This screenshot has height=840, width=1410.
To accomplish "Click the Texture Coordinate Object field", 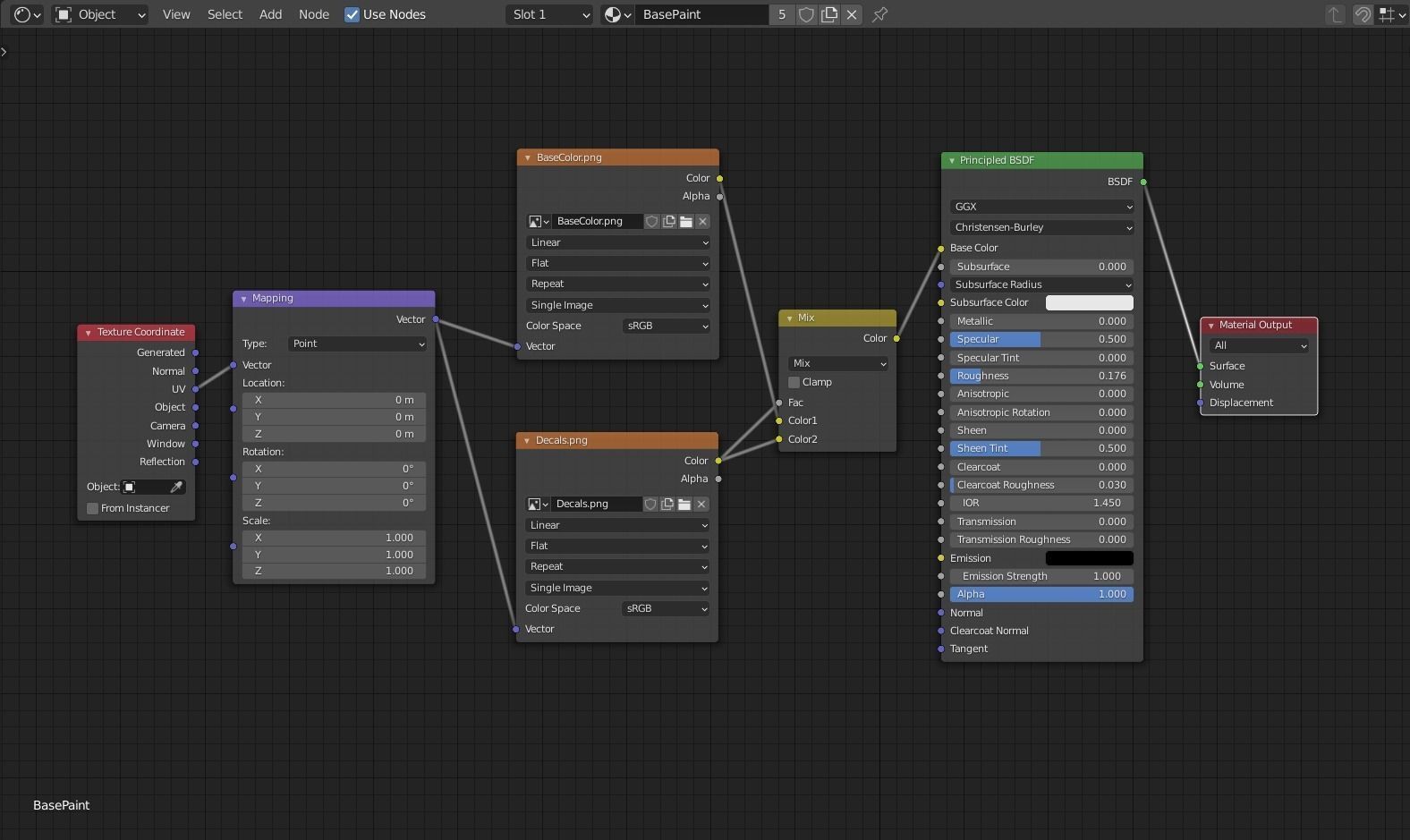I will (153, 487).
